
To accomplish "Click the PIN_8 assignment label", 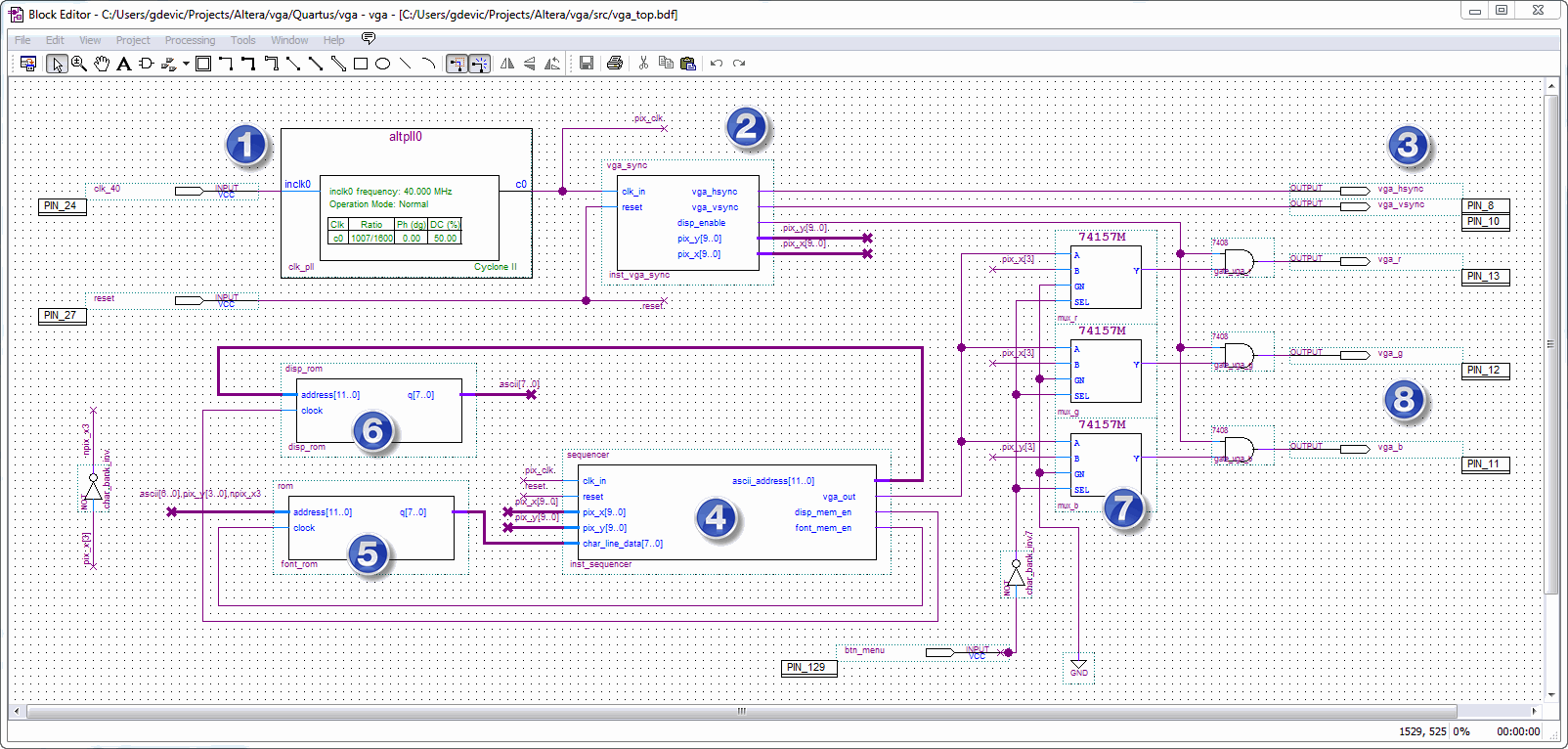I will click(x=1486, y=206).
